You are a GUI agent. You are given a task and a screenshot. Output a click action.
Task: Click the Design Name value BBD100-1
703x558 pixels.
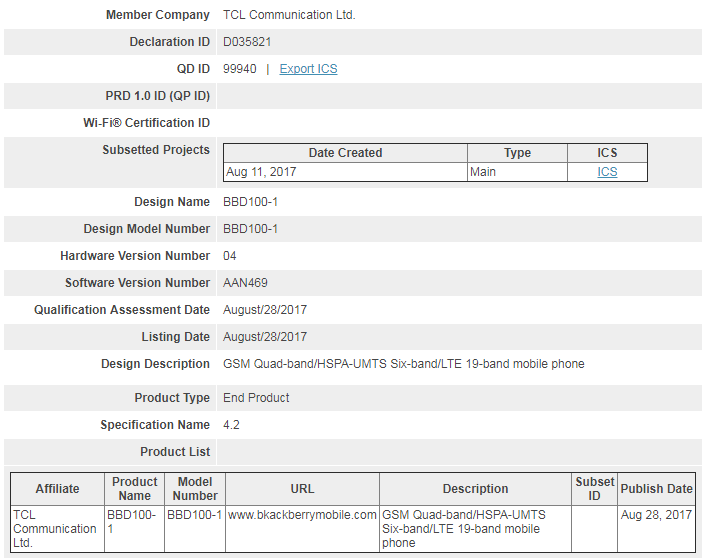251,202
